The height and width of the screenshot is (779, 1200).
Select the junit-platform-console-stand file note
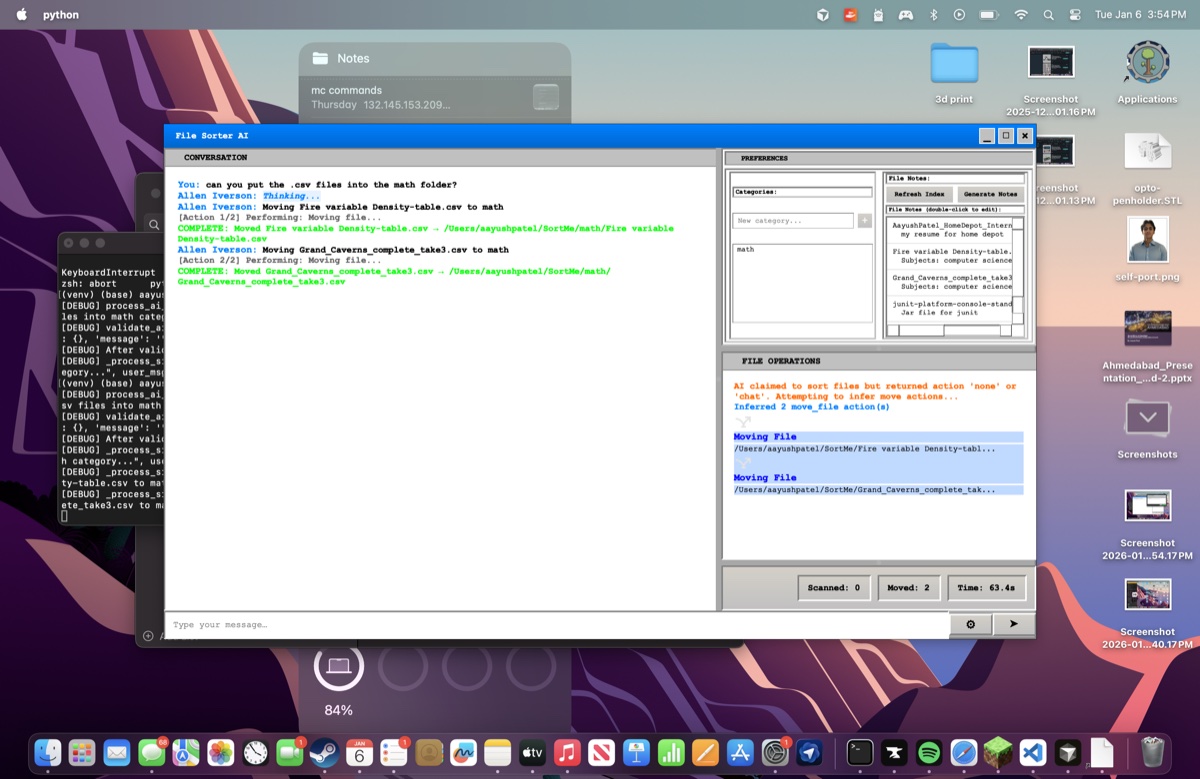click(x=950, y=308)
